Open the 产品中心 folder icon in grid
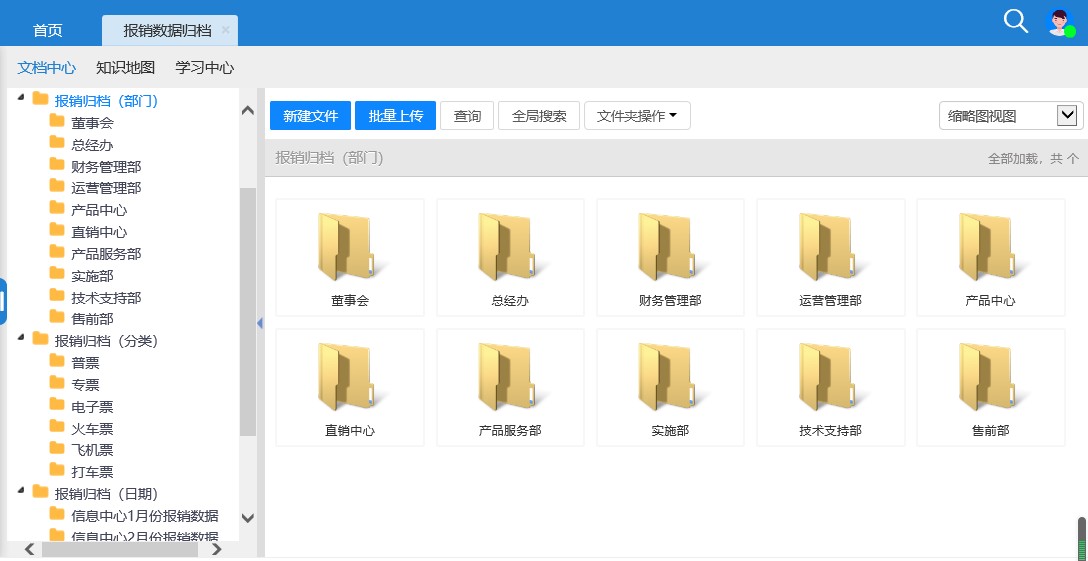 [x=989, y=247]
